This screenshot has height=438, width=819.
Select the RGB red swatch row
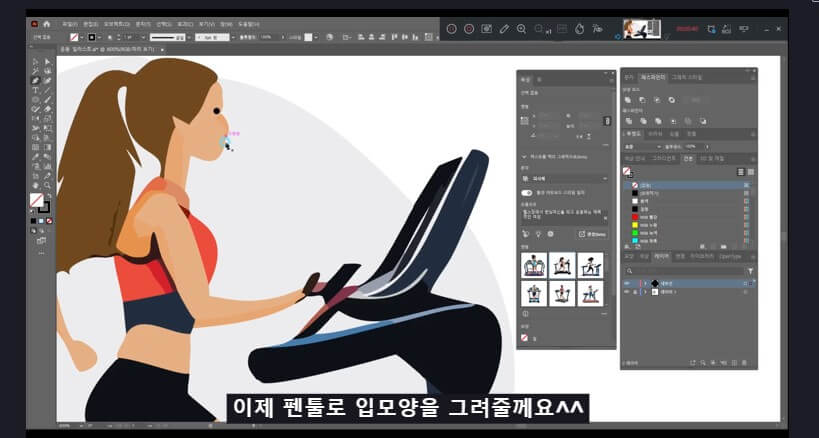click(688, 217)
